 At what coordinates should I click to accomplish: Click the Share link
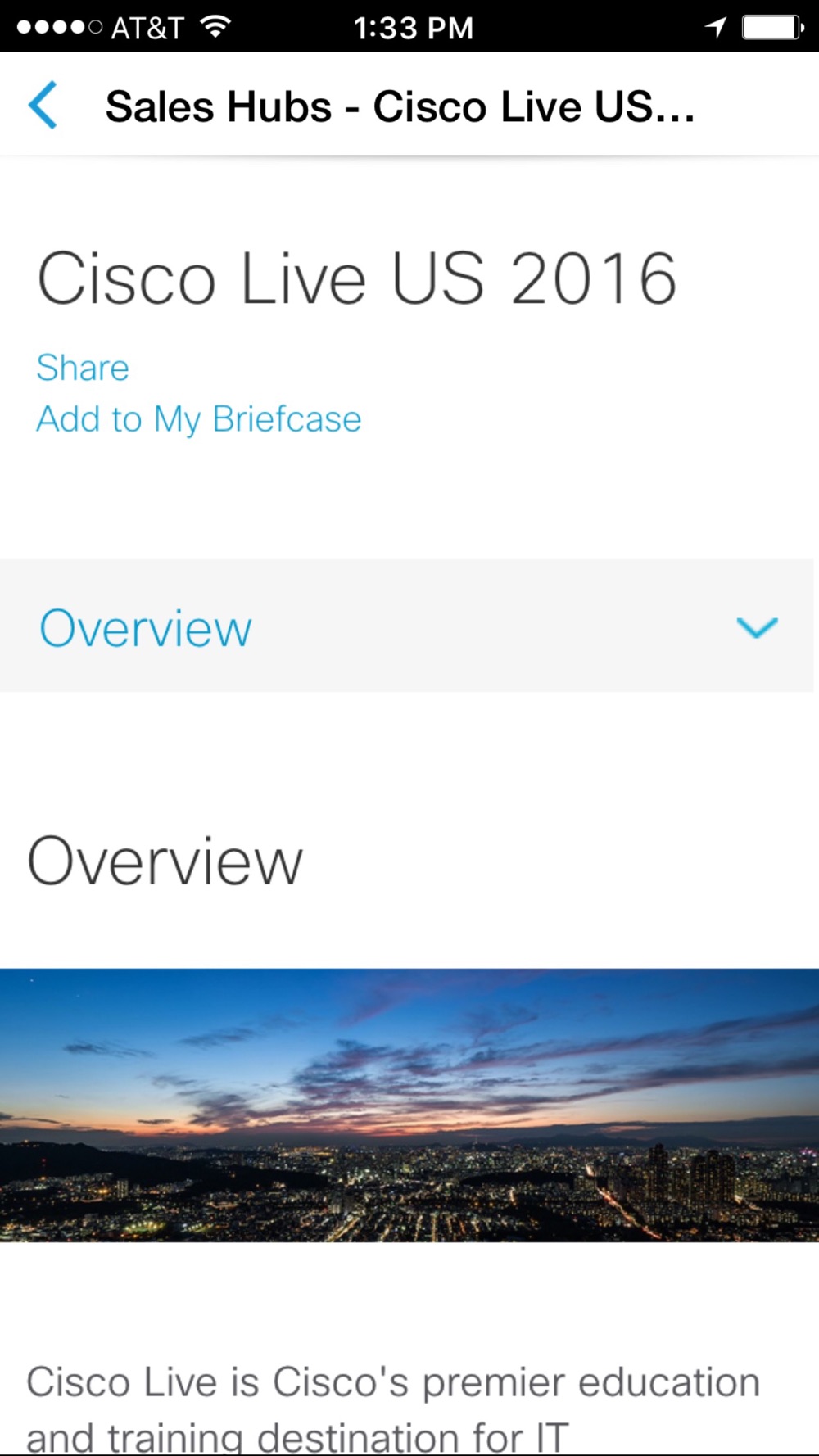(83, 367)
